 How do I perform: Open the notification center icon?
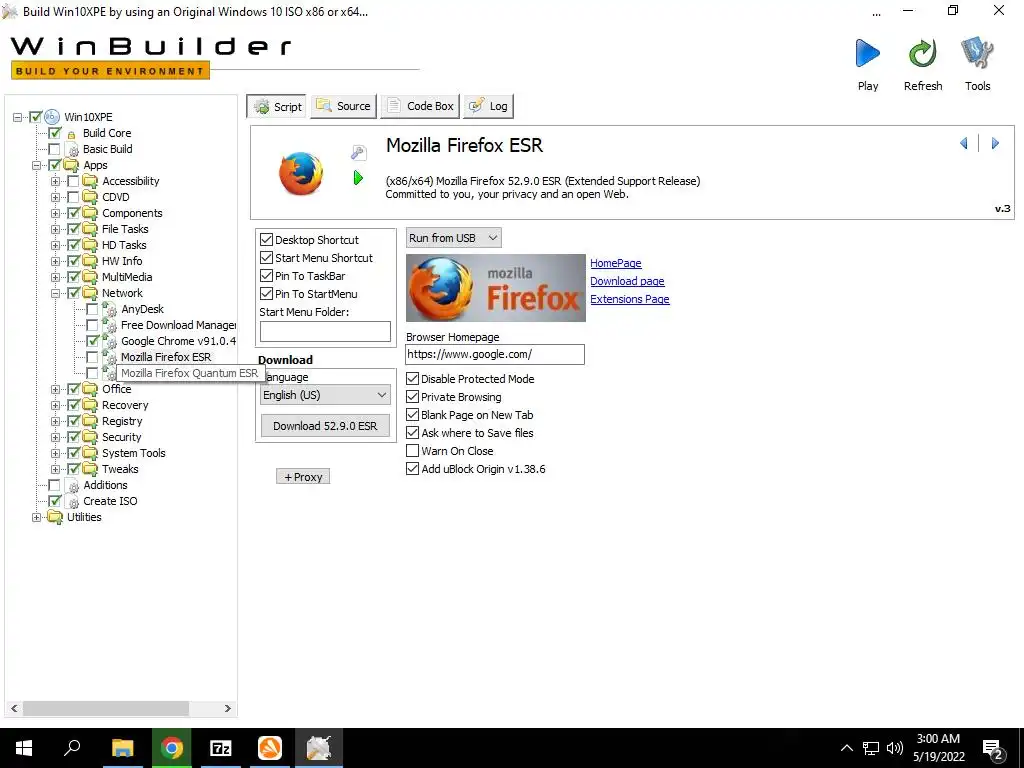(993, 748)
